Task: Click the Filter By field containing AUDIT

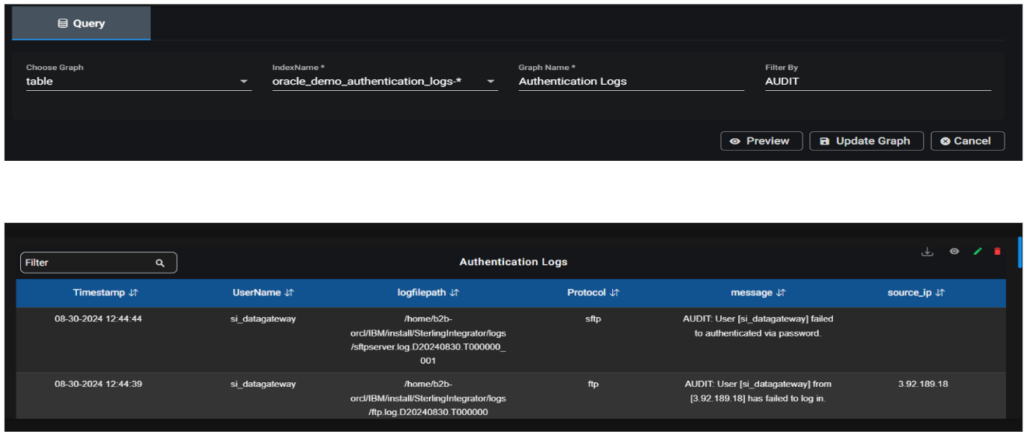Action: pos(878,82)
